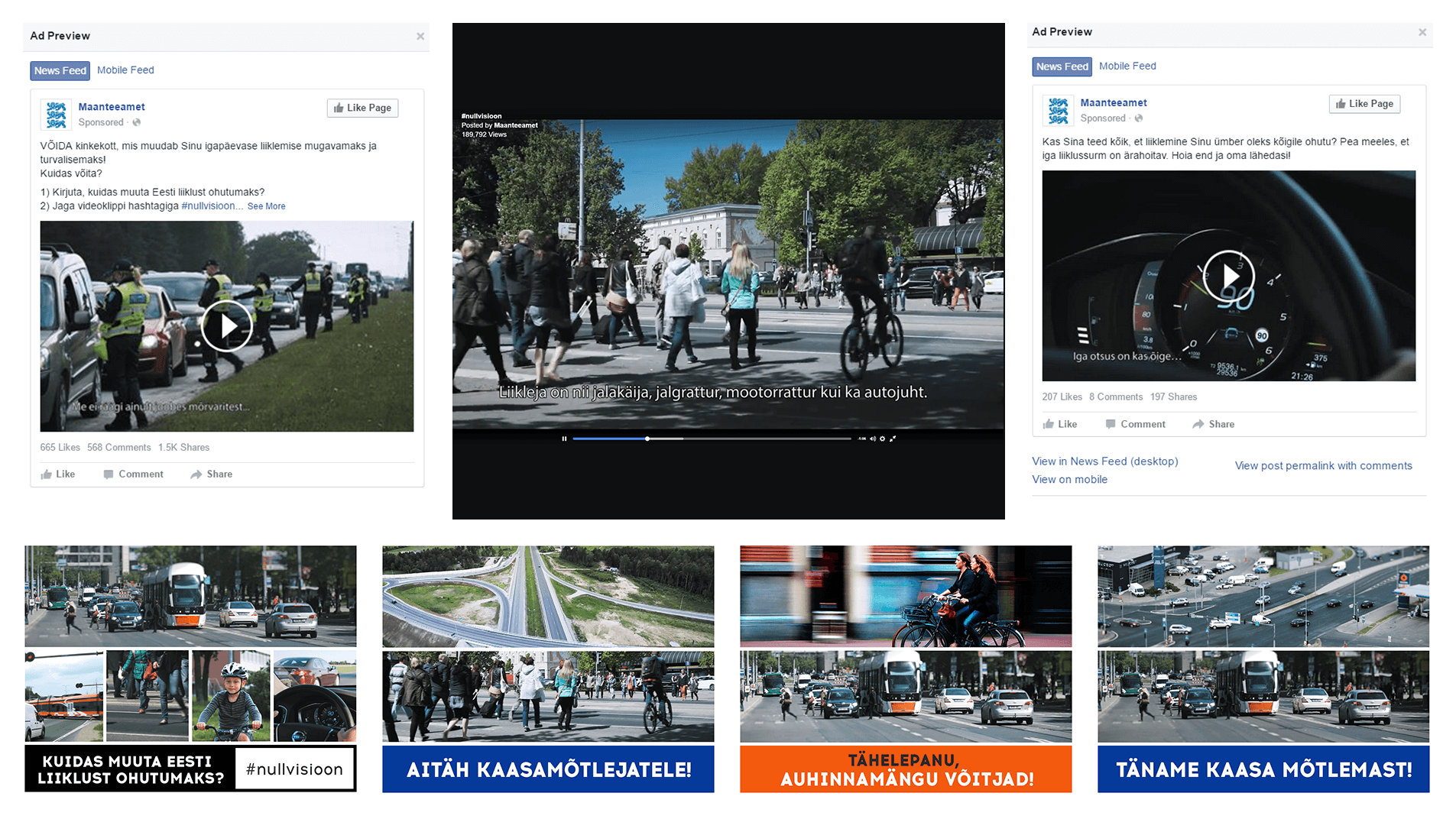Comment on the right ad post
This screenshot has width=1456, height=819.
tap(1136, 425)
